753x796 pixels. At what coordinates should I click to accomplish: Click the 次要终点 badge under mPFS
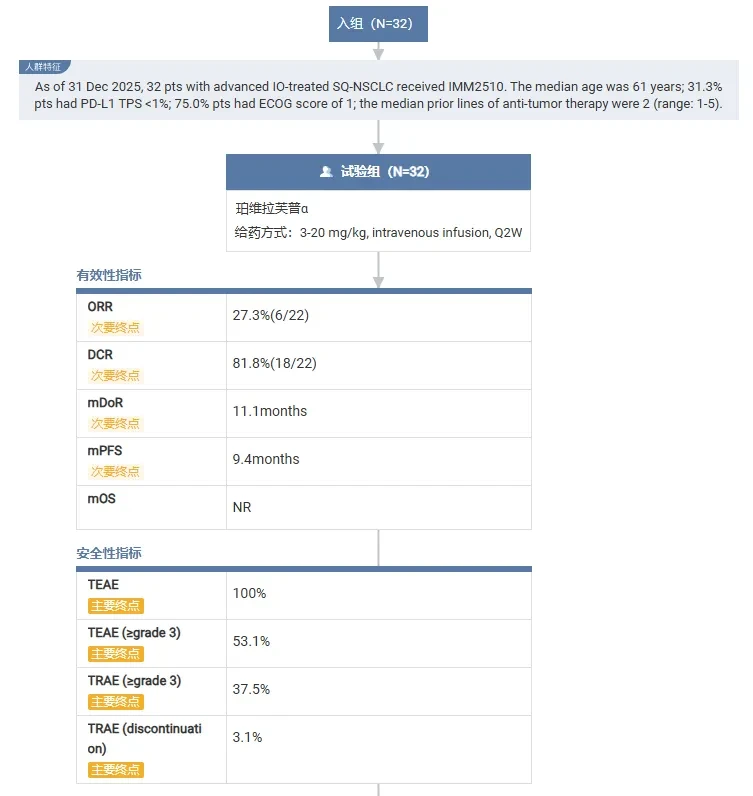click(115, 472)
